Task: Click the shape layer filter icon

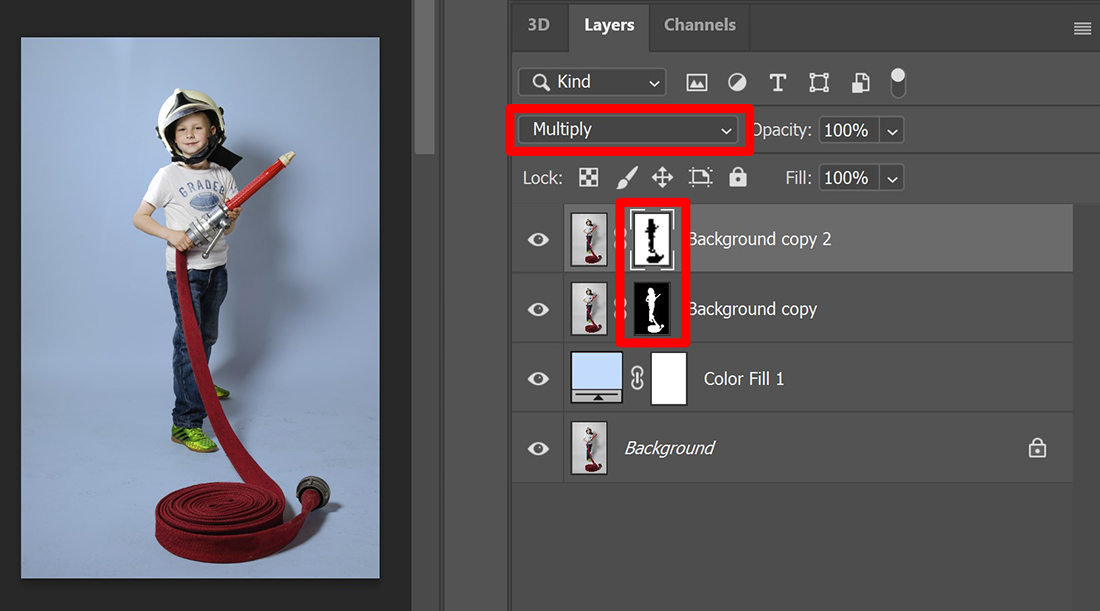Action: pos(819,82)
